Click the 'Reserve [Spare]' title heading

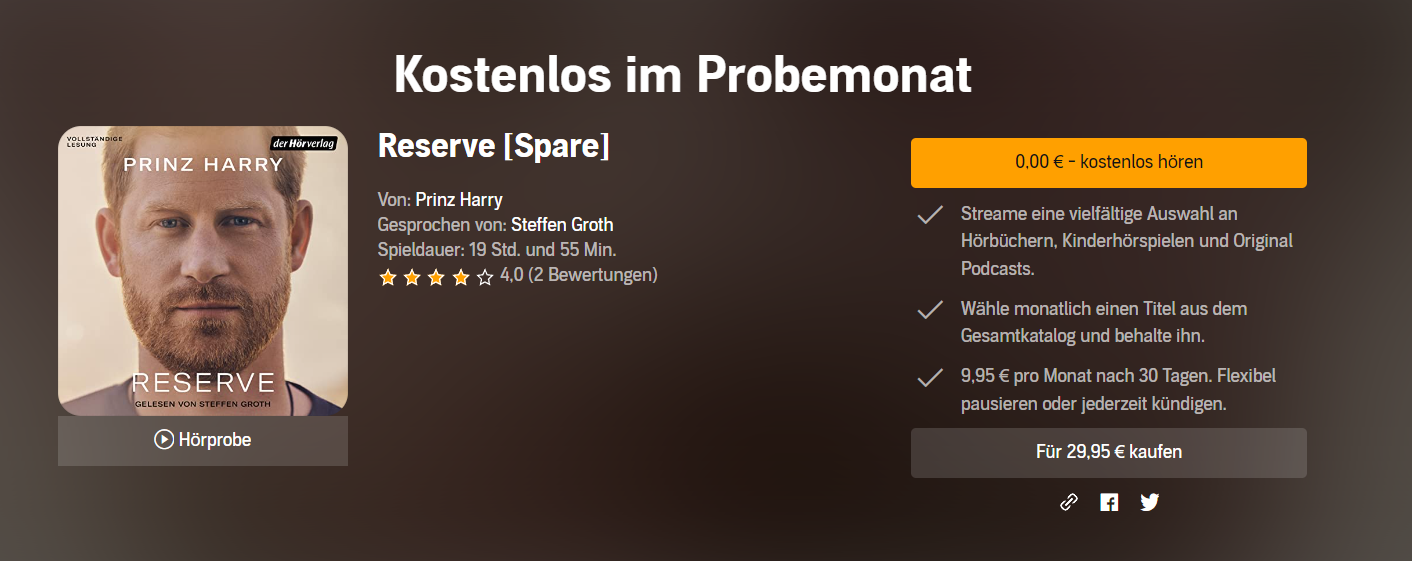(494, 146)
